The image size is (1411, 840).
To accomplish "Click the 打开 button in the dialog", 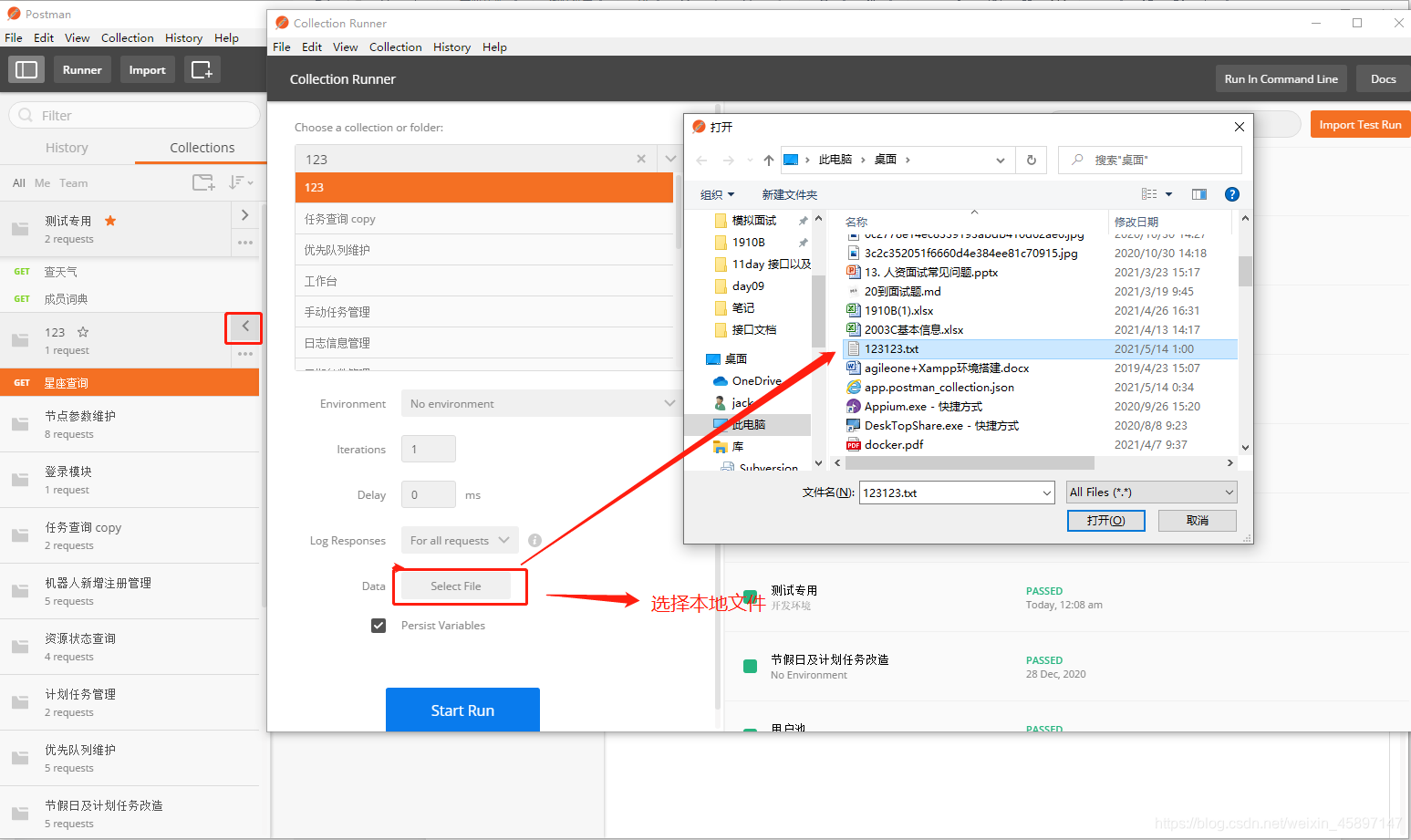I will pos(1105,520).
